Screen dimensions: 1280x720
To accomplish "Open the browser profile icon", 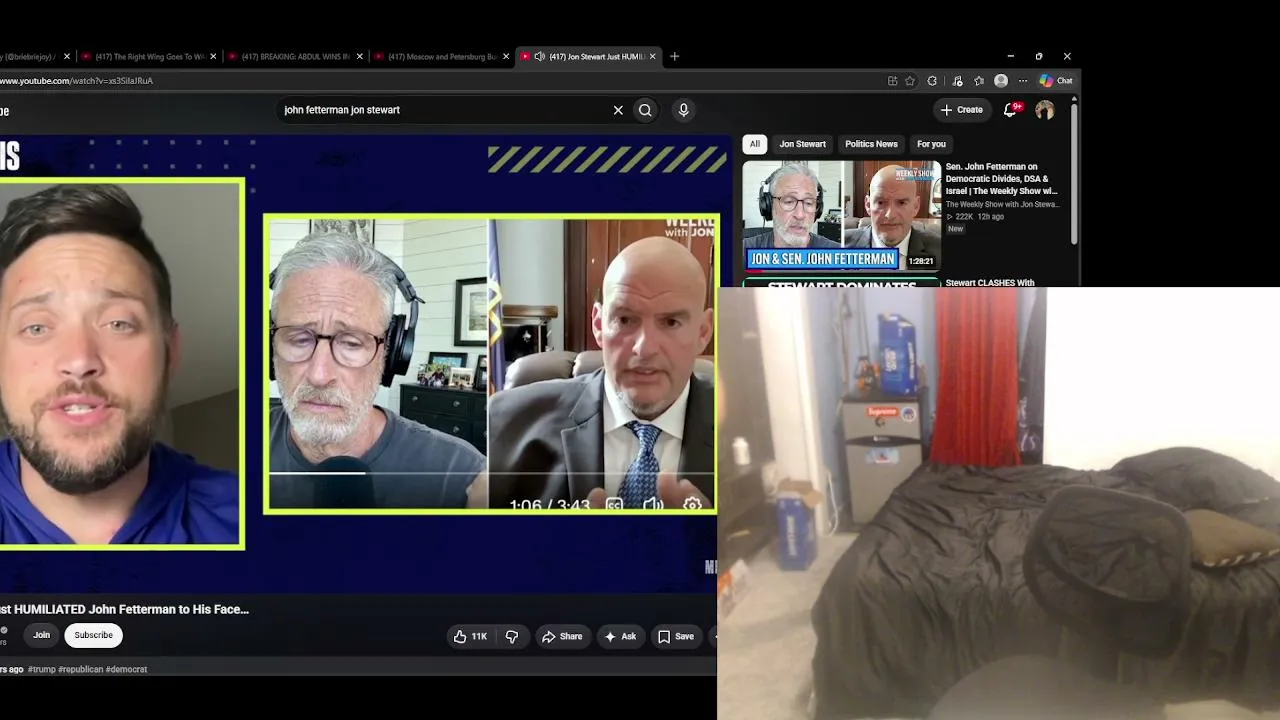I will tap(1001, 81).
